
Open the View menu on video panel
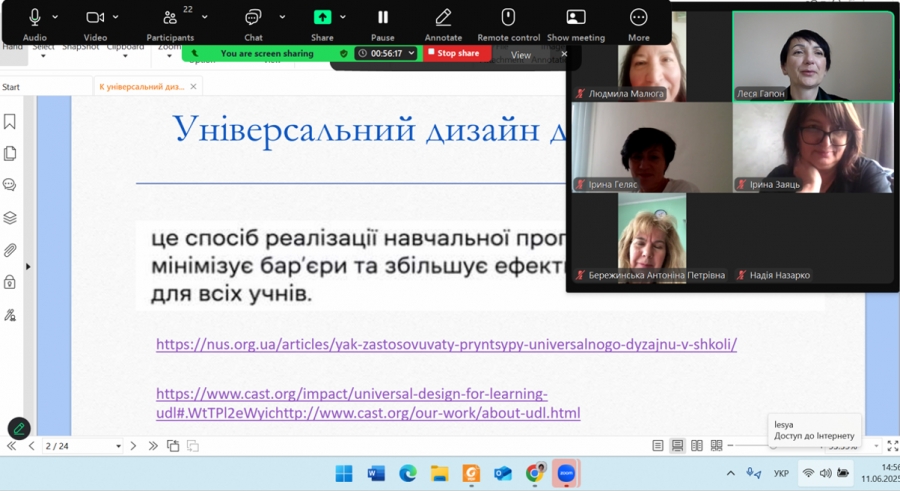click(521, 55)
